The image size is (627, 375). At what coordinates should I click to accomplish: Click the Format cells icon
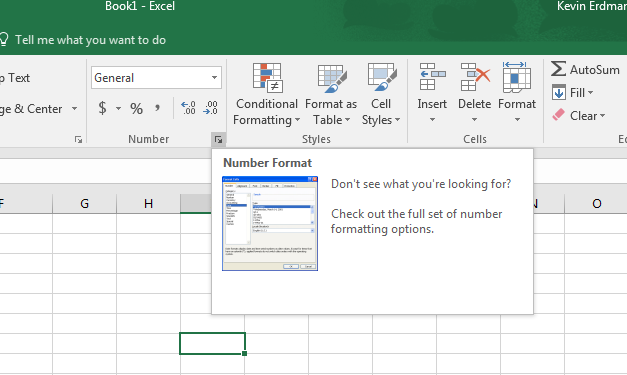pyautogui.click(x=517, y=76)
